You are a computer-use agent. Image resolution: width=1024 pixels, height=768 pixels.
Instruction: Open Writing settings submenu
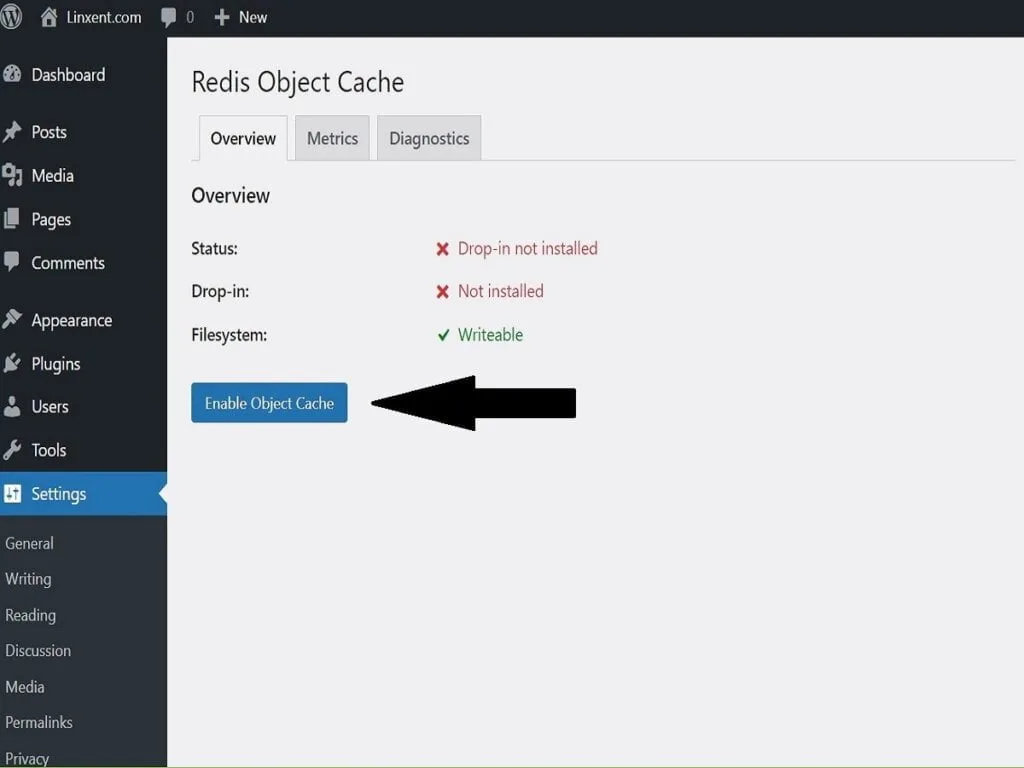coord(28,579)
